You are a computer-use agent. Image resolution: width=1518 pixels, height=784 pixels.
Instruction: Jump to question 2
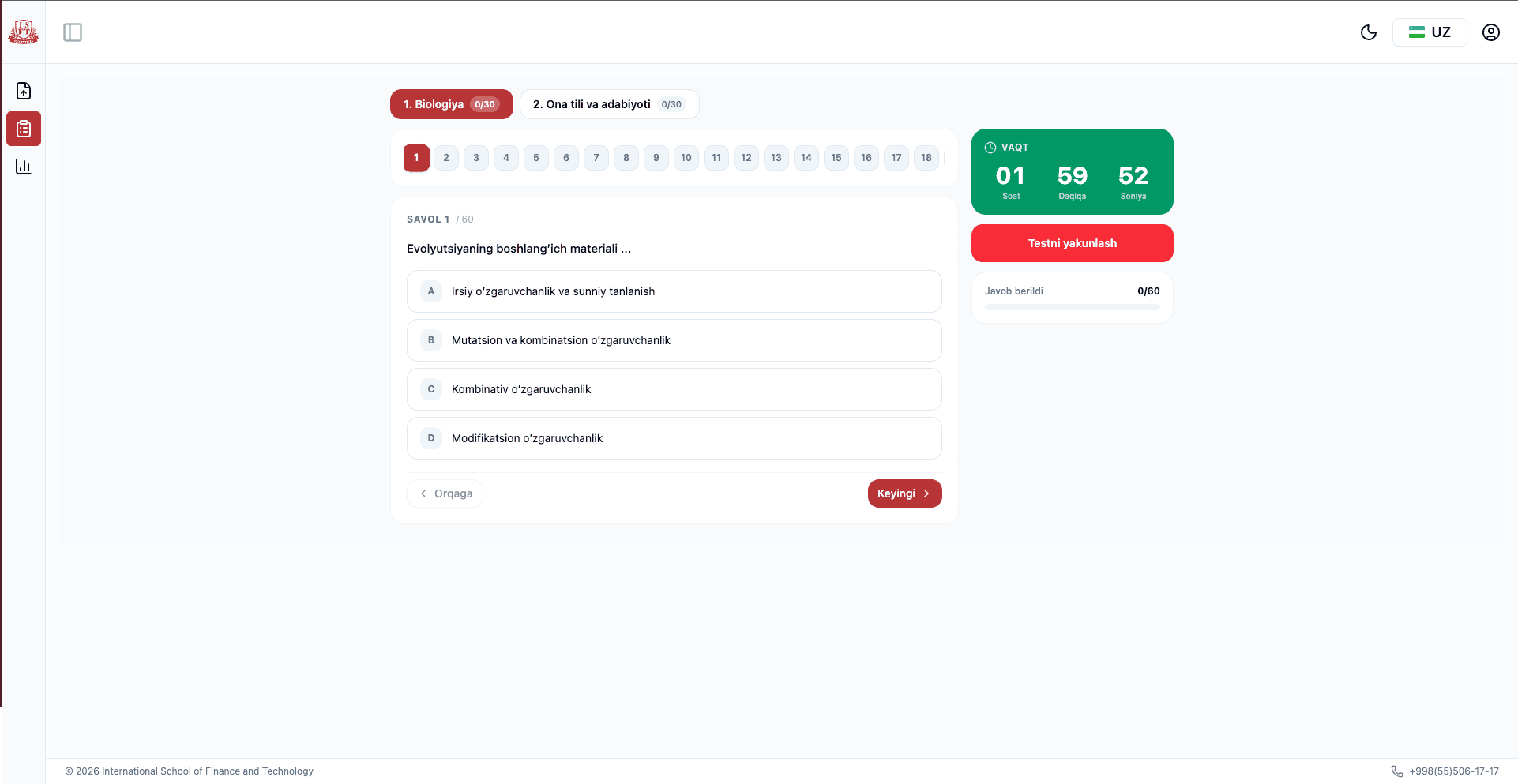point(446,158)
